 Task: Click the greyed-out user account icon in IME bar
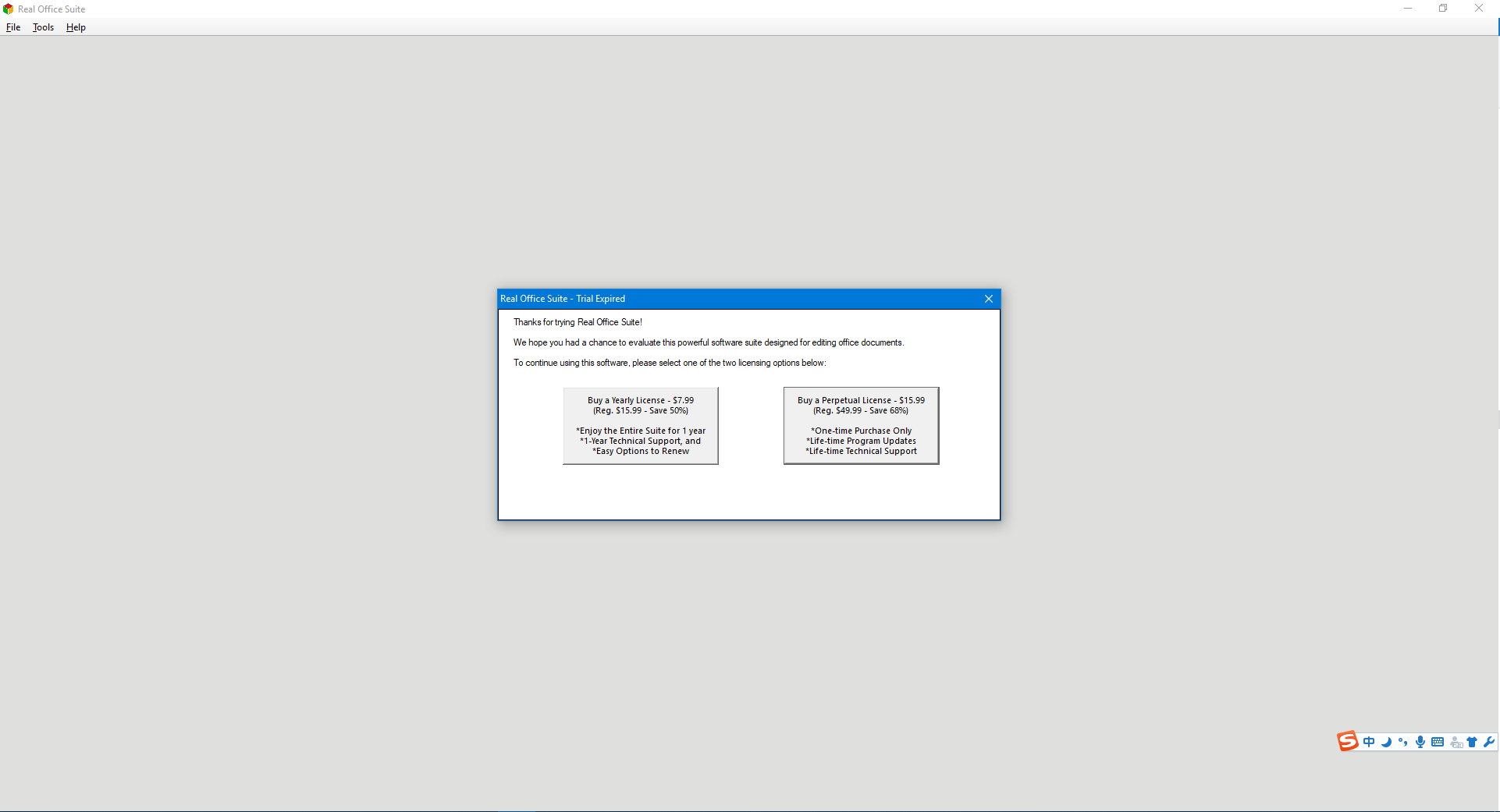tap(1456, 743)
